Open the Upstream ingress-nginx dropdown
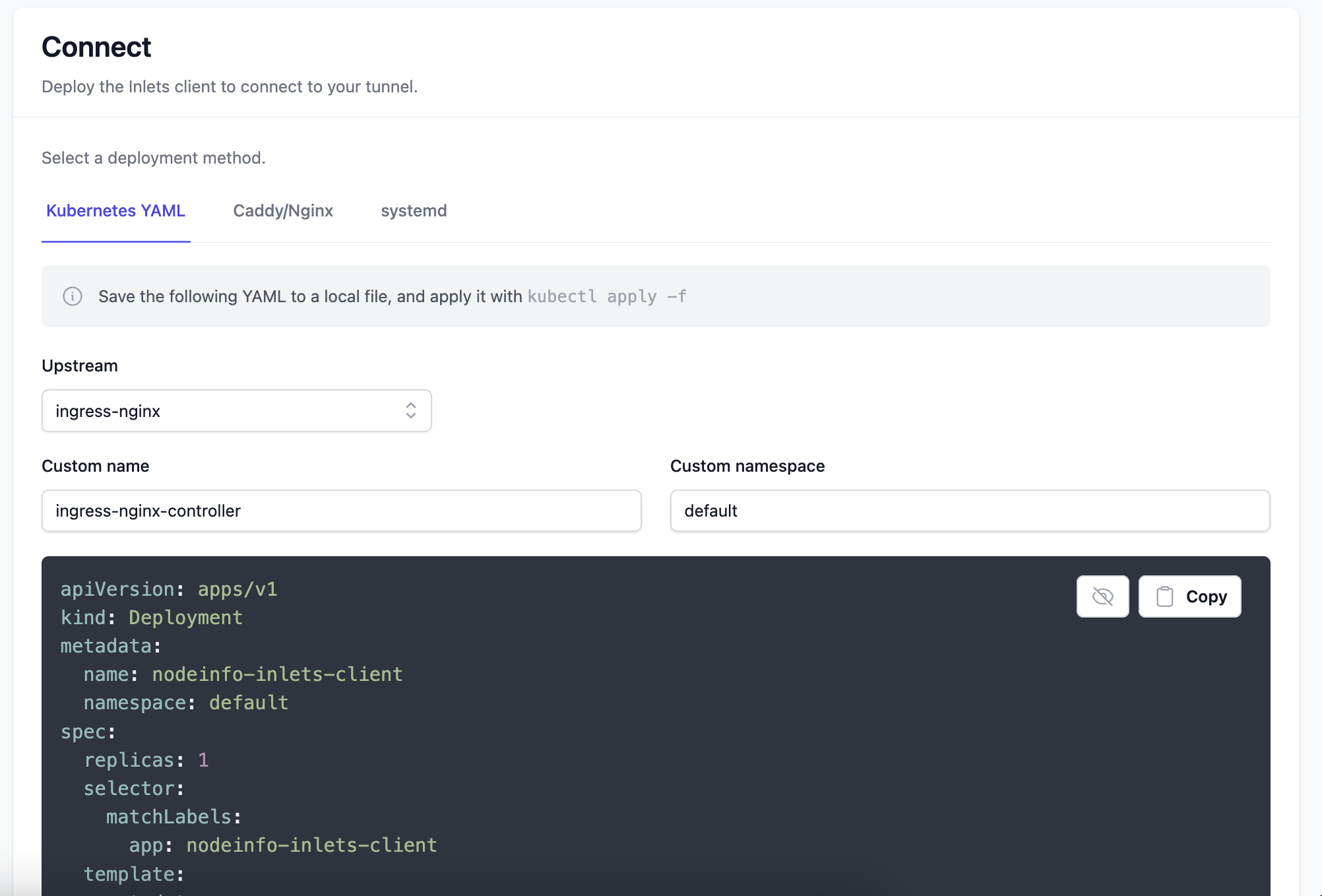Viewport: 1322px width, 896px height. 236,410
